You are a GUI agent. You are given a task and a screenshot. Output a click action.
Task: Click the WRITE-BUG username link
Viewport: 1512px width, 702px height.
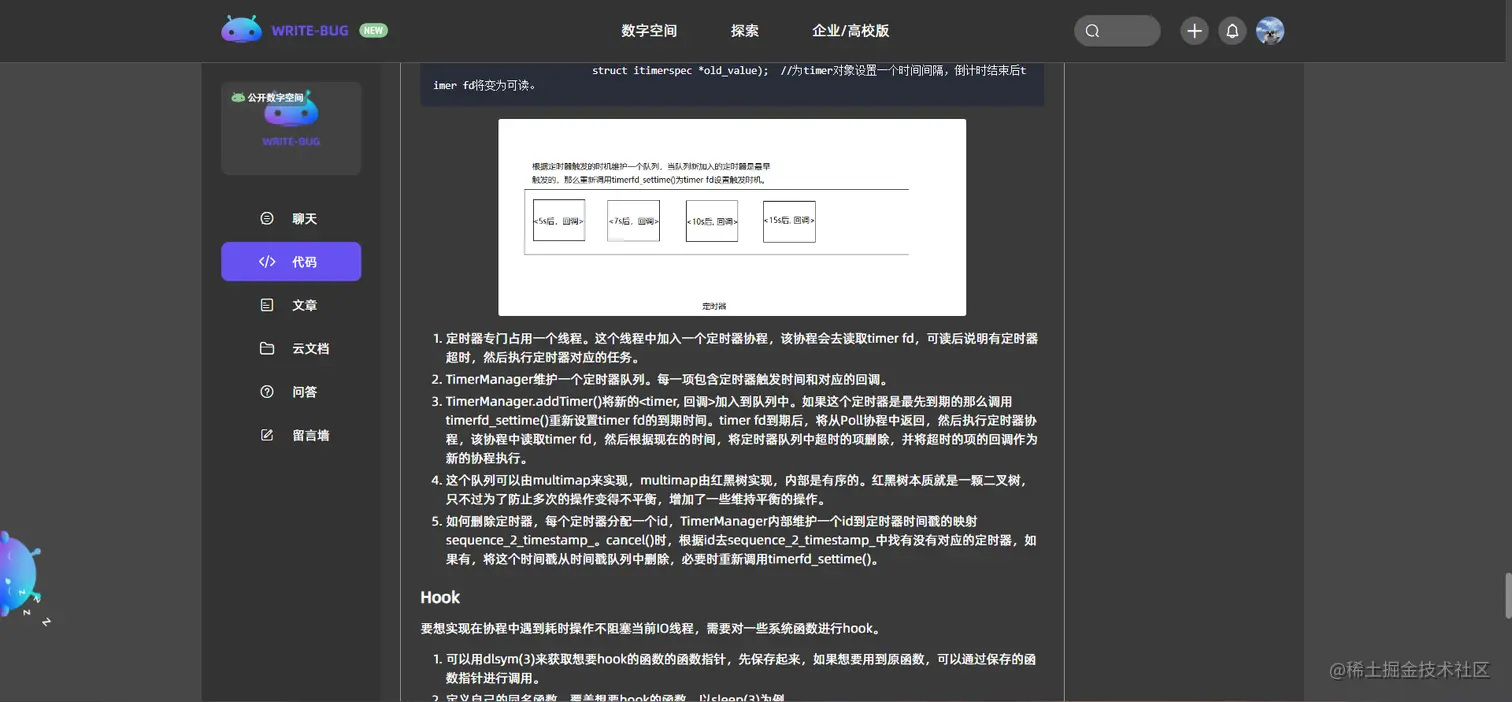pyautogui.click(x=290, y=141)
